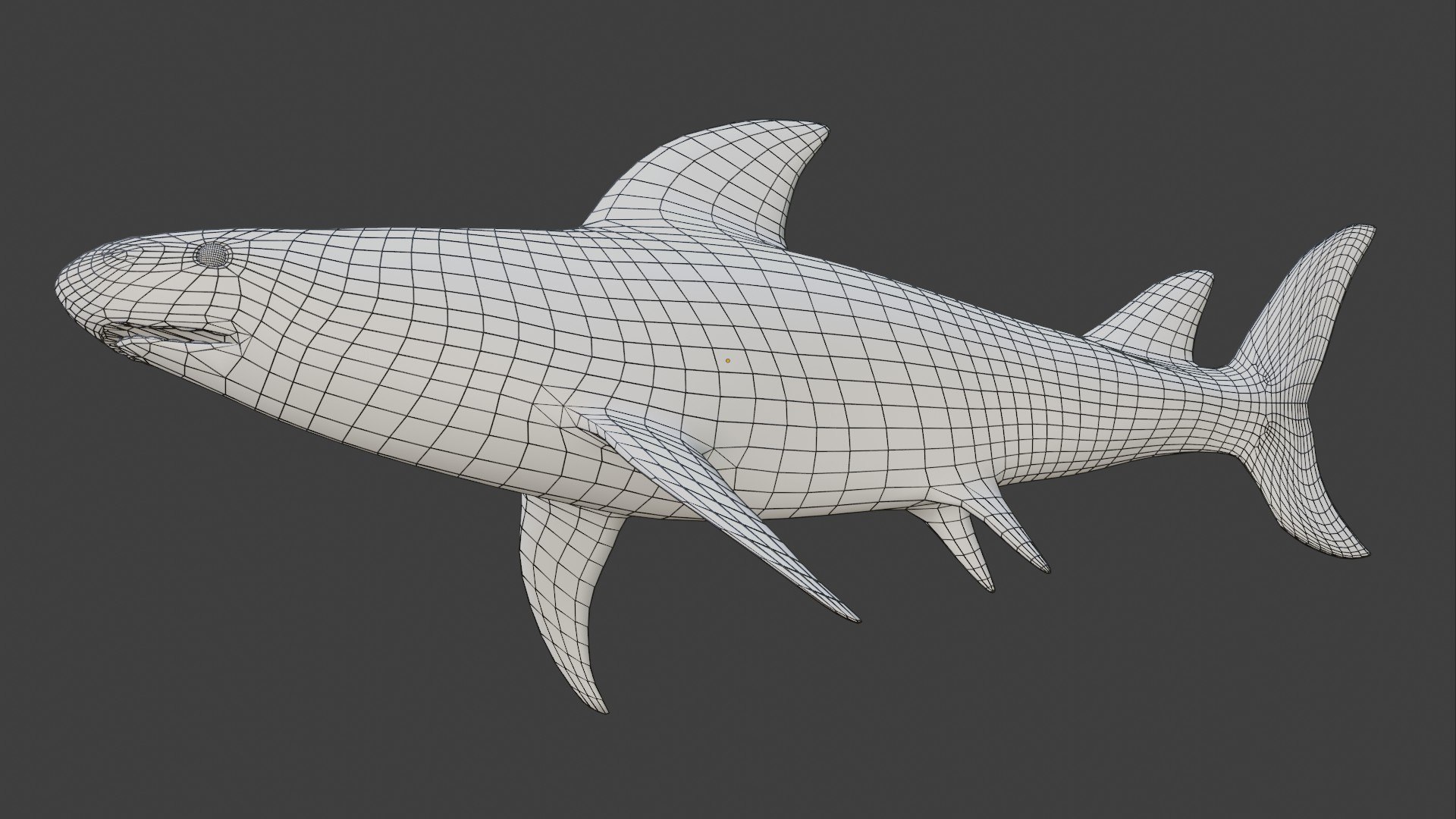Click the orange object origin dot

coord(728,361)
